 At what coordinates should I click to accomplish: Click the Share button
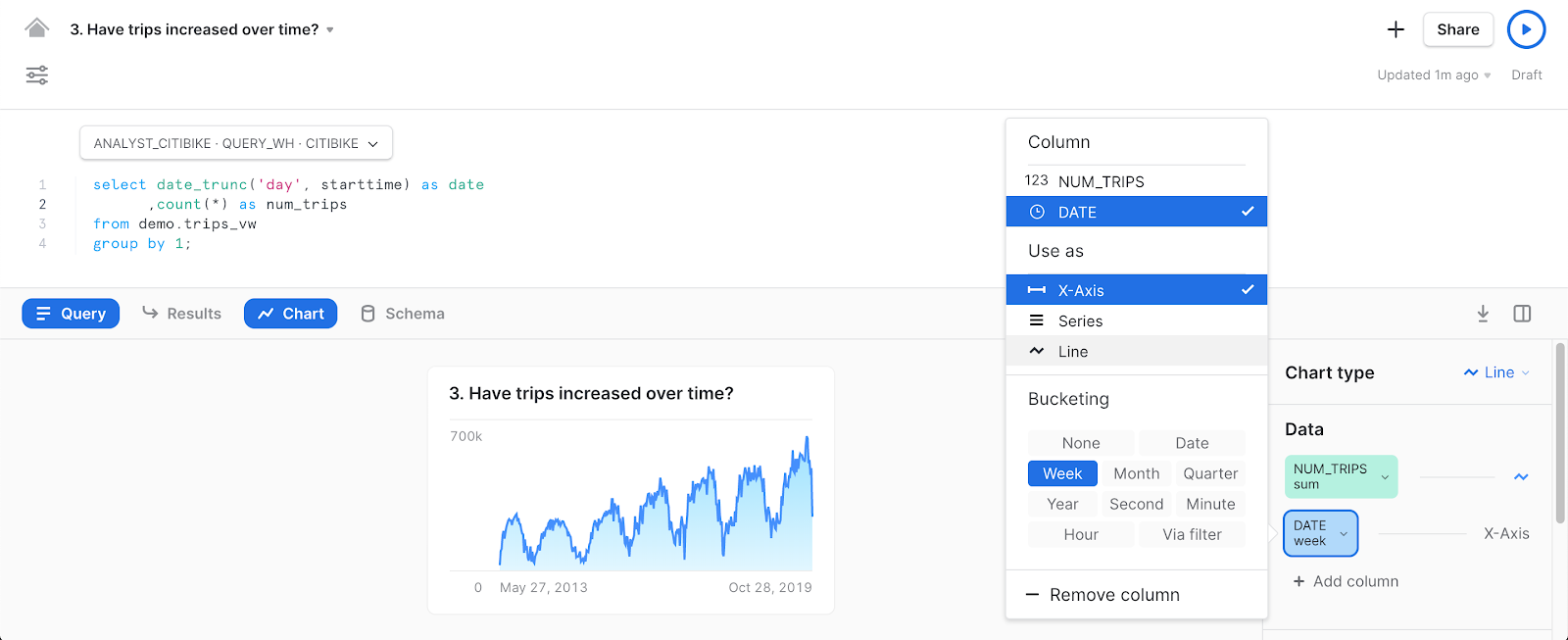pos(1457,29)
